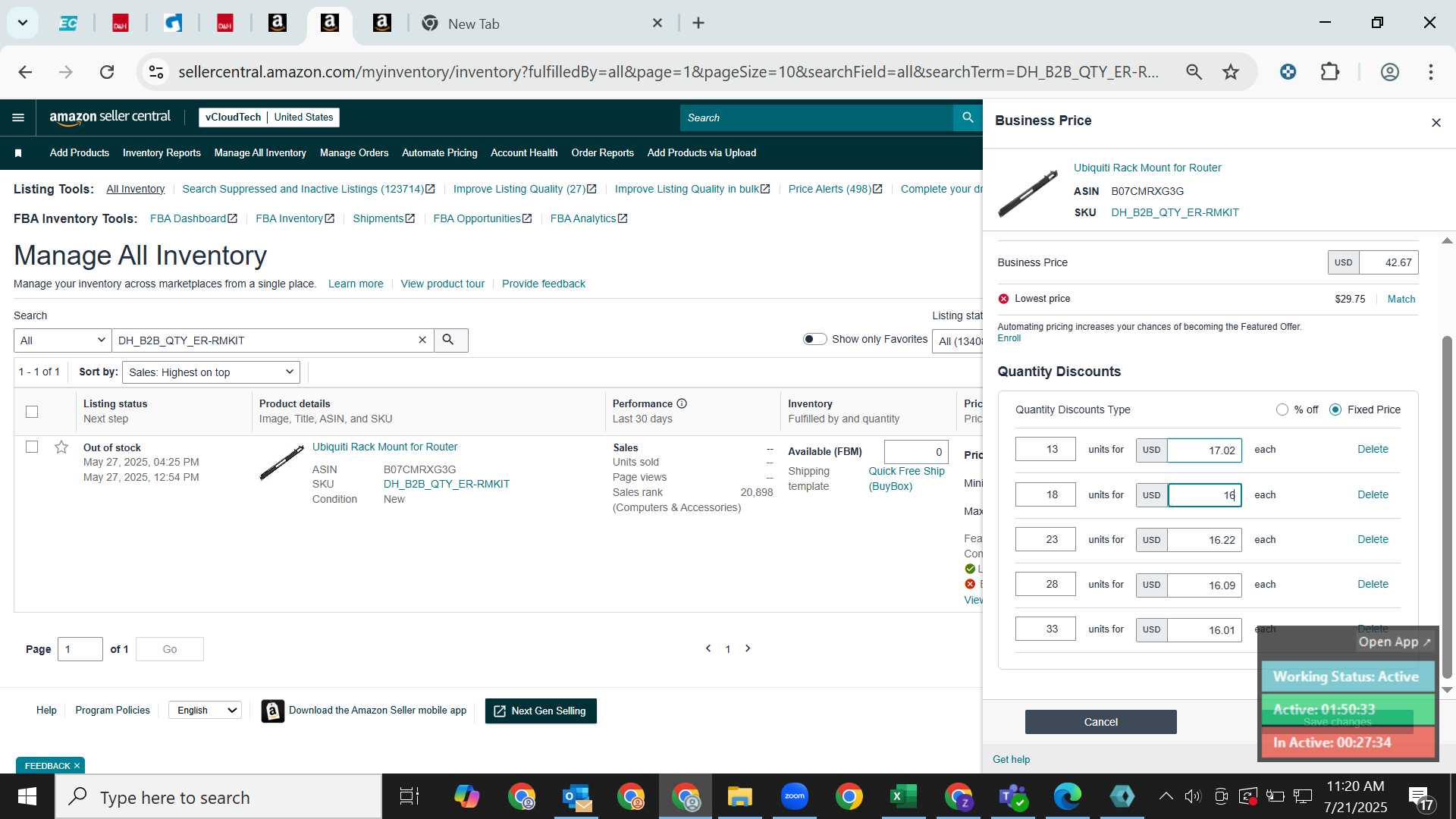
Task: Toggle Show only Favorites switch
Action: [815, 339]
